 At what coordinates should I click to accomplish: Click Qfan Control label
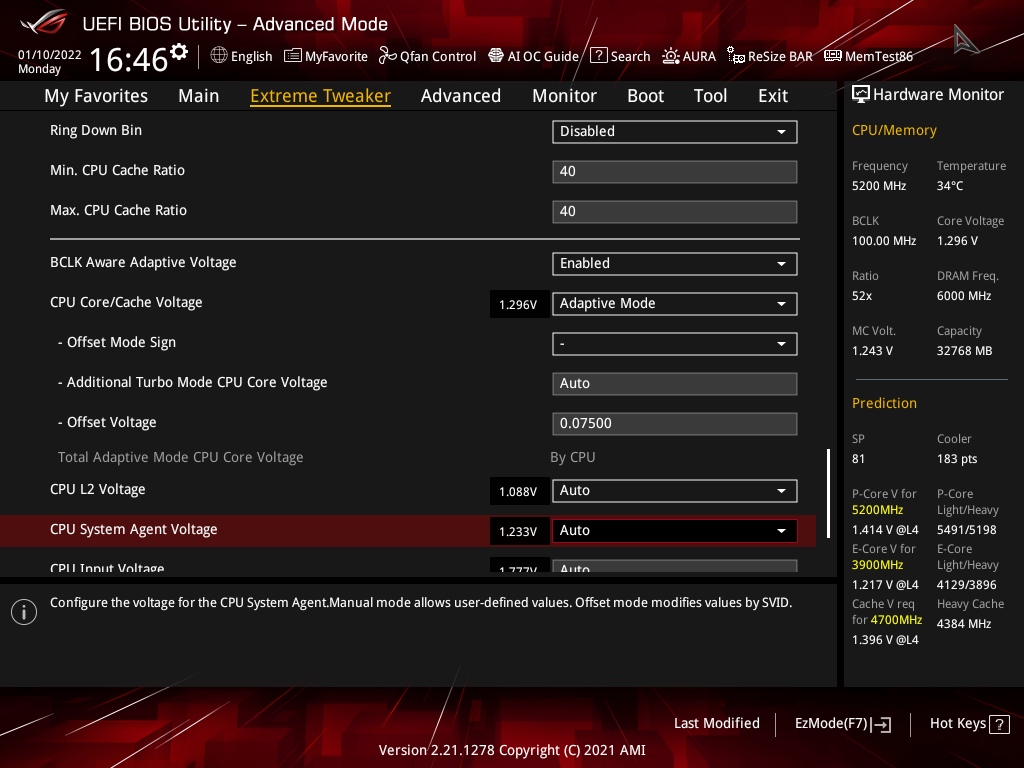(x=438, y=57)
